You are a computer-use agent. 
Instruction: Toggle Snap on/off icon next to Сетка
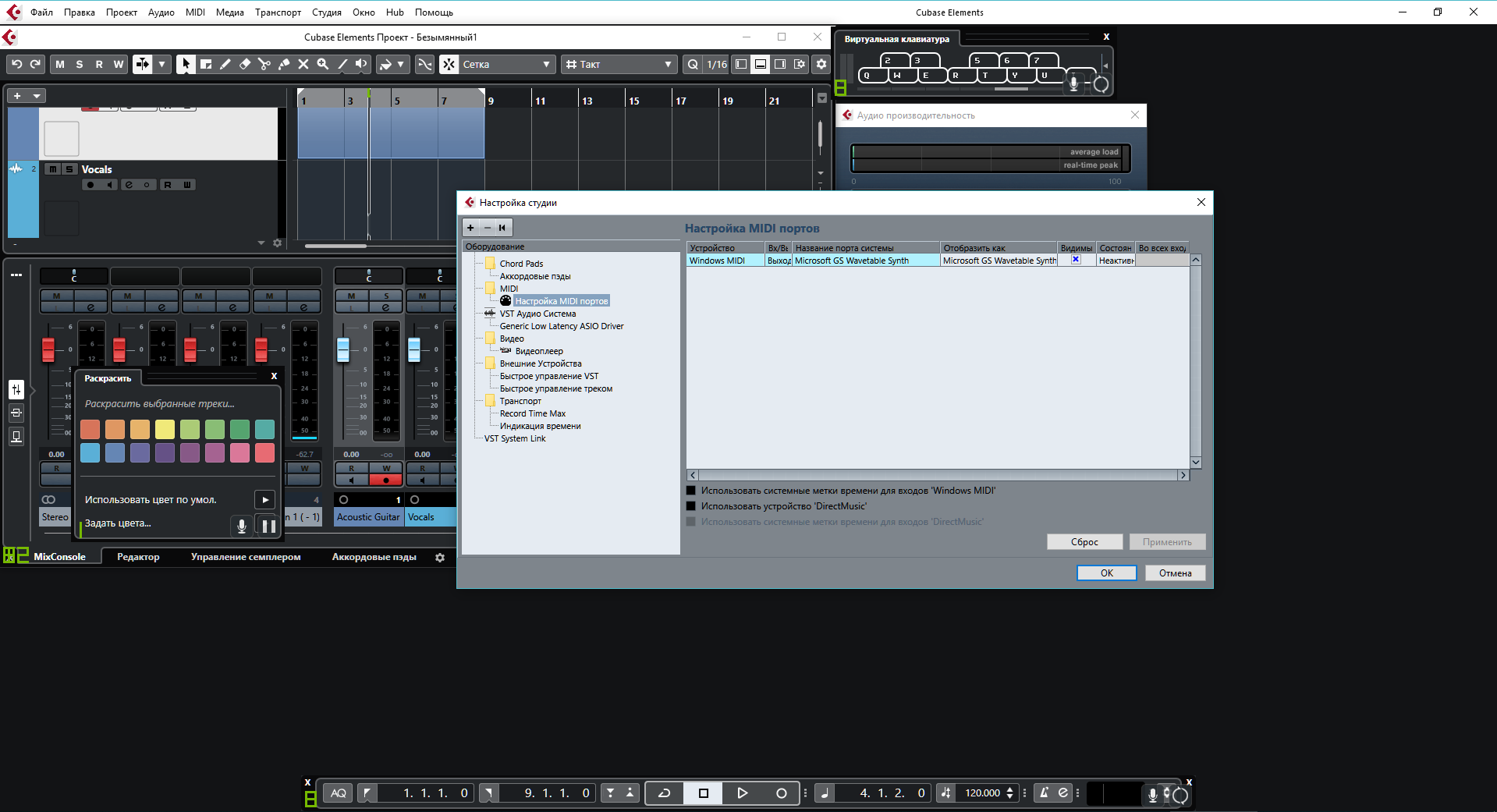[x=449, y=64]
